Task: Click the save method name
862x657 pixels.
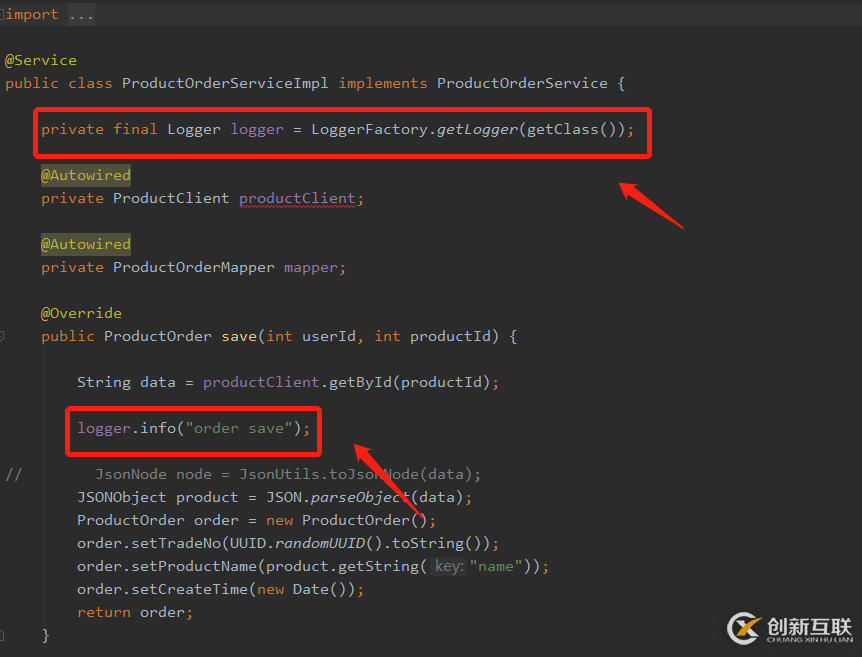Action: point(239,336)
